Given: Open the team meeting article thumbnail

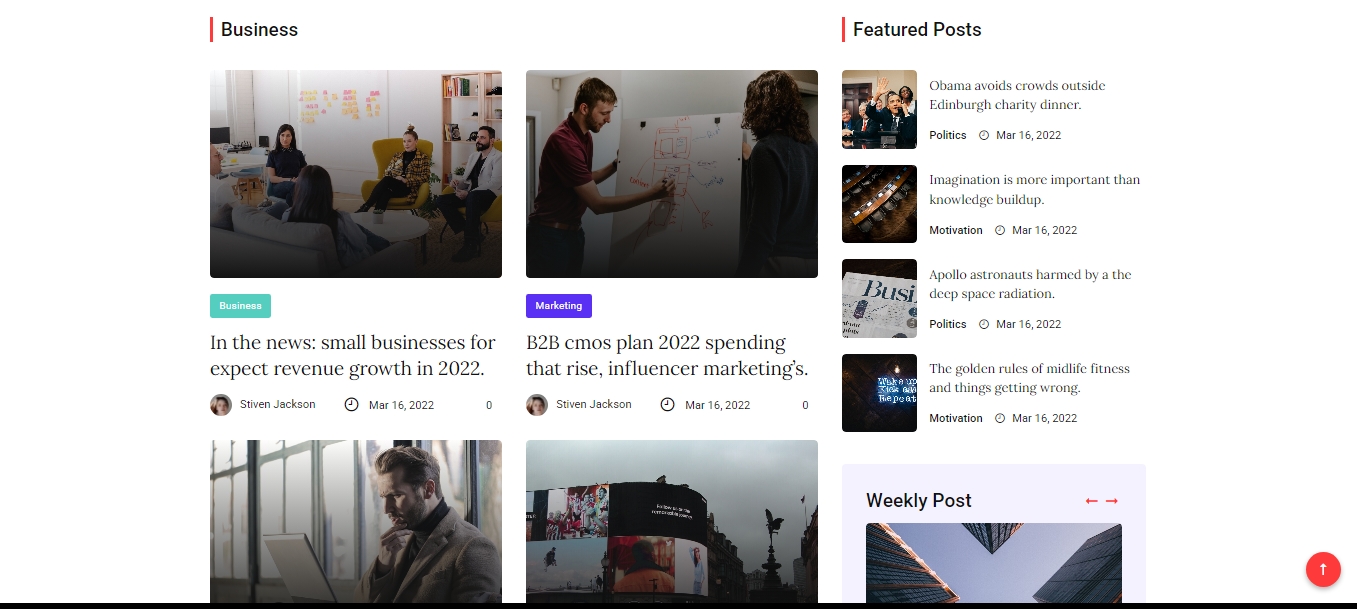Looking at the screenshot, I should click(356, 174).
